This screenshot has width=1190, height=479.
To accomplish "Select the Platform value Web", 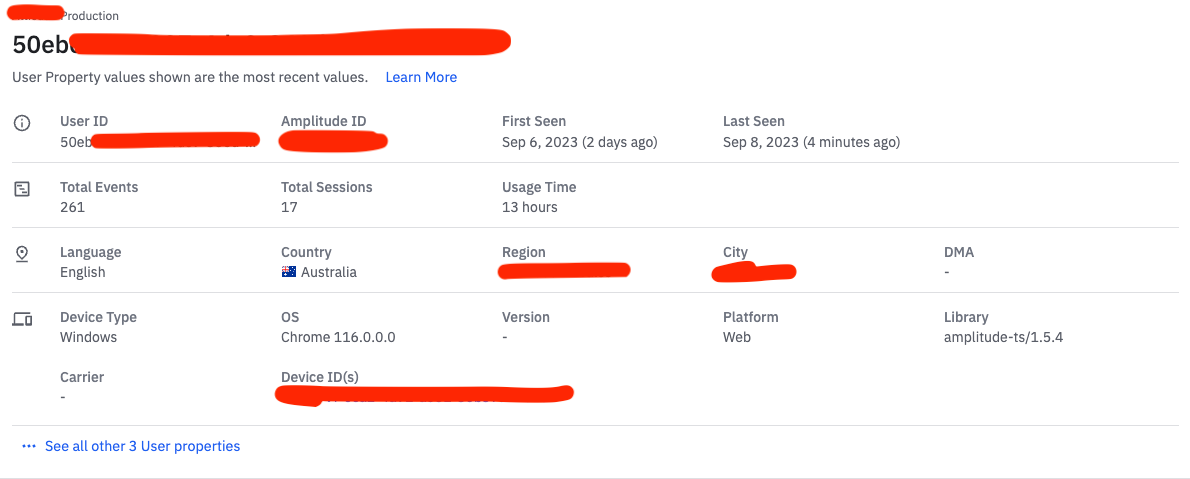I will coord(737,337).
